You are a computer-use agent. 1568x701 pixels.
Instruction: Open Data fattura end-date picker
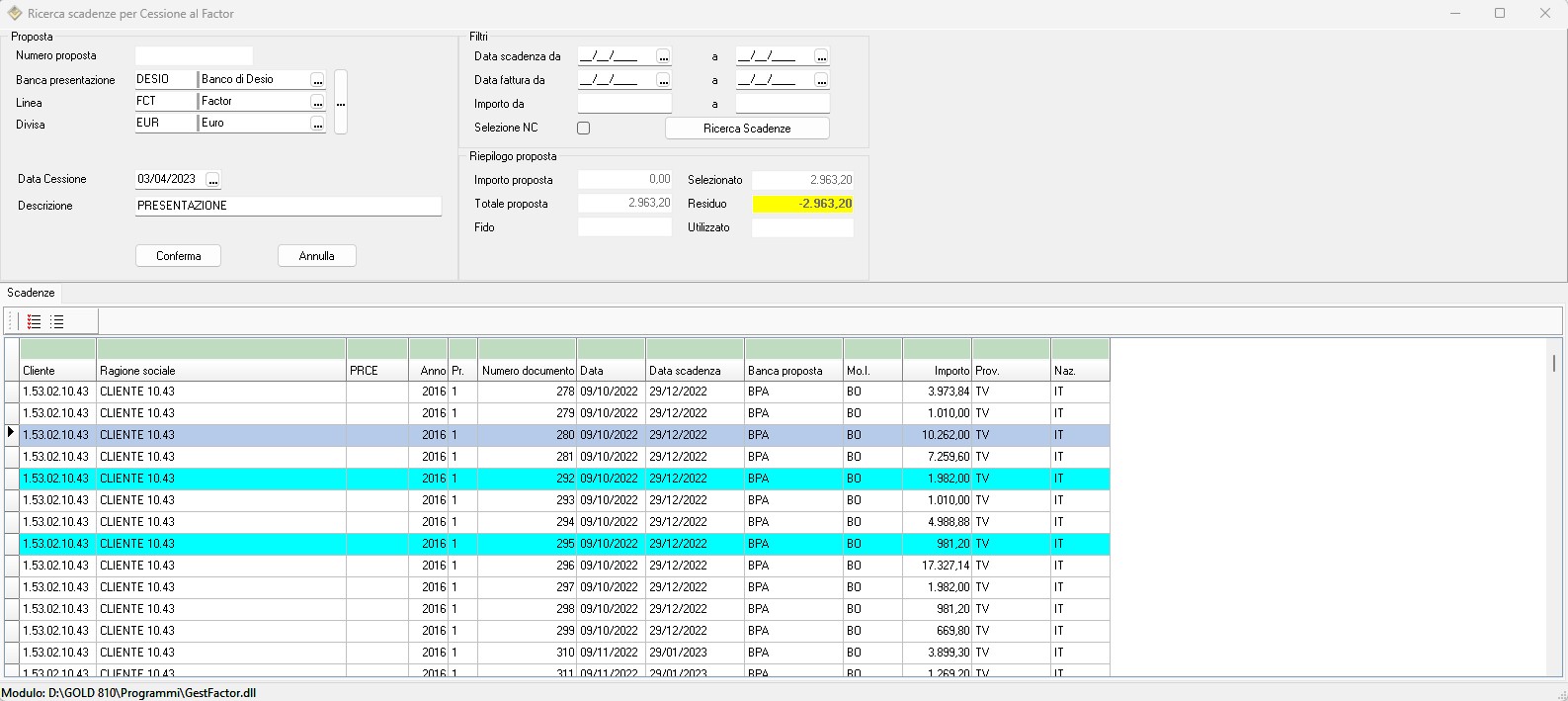tap(821, 80)
